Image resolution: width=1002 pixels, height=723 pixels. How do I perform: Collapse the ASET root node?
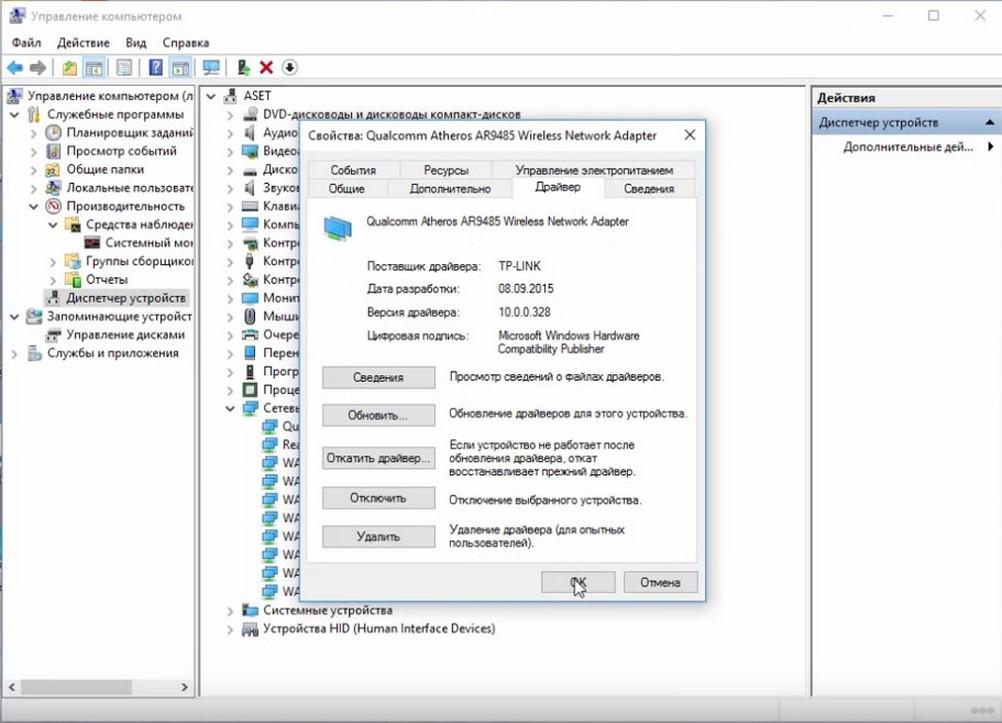211,97
